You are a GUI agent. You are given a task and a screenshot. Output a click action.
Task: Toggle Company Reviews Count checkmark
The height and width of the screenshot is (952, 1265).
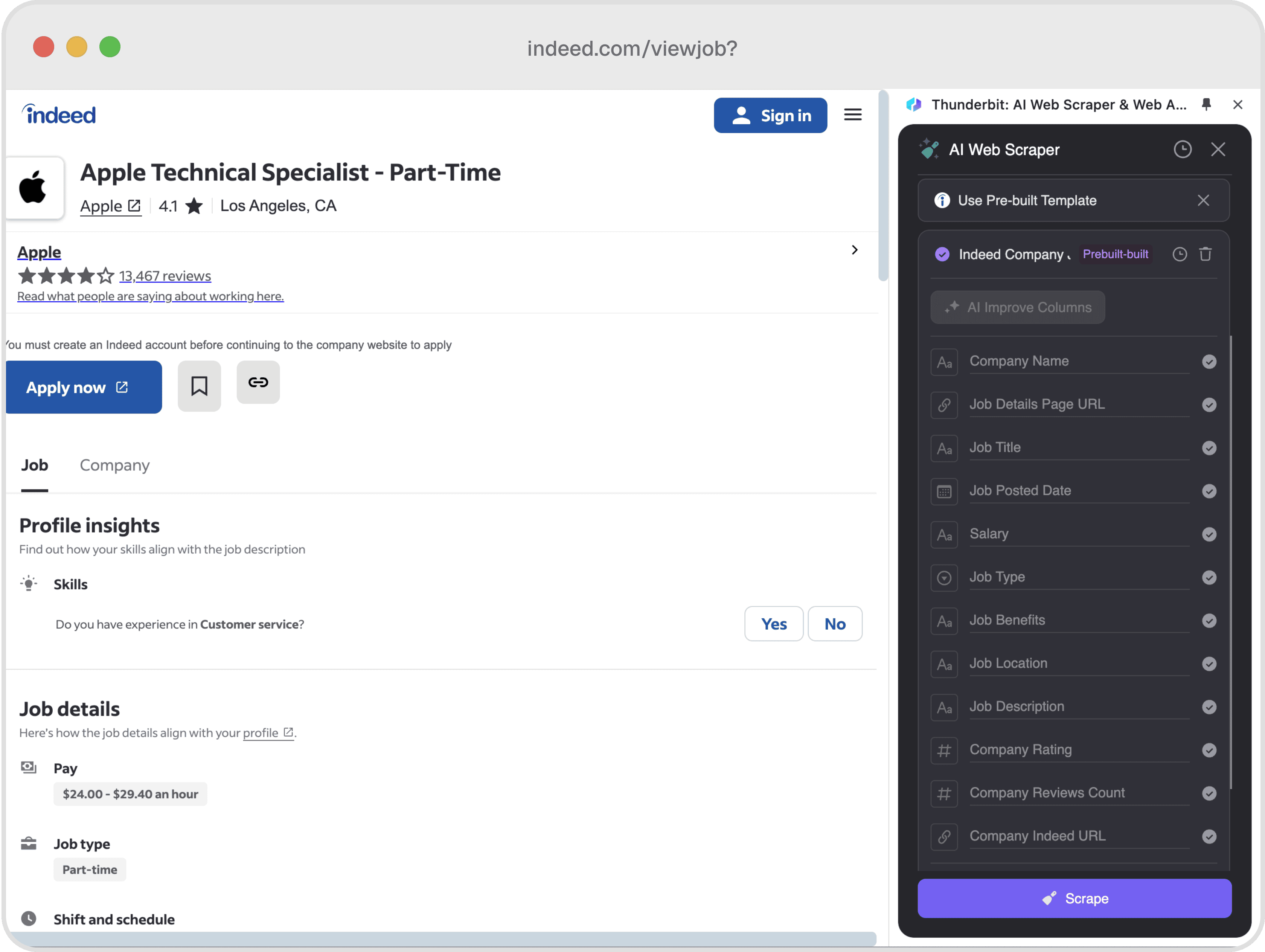point(1209,793)
